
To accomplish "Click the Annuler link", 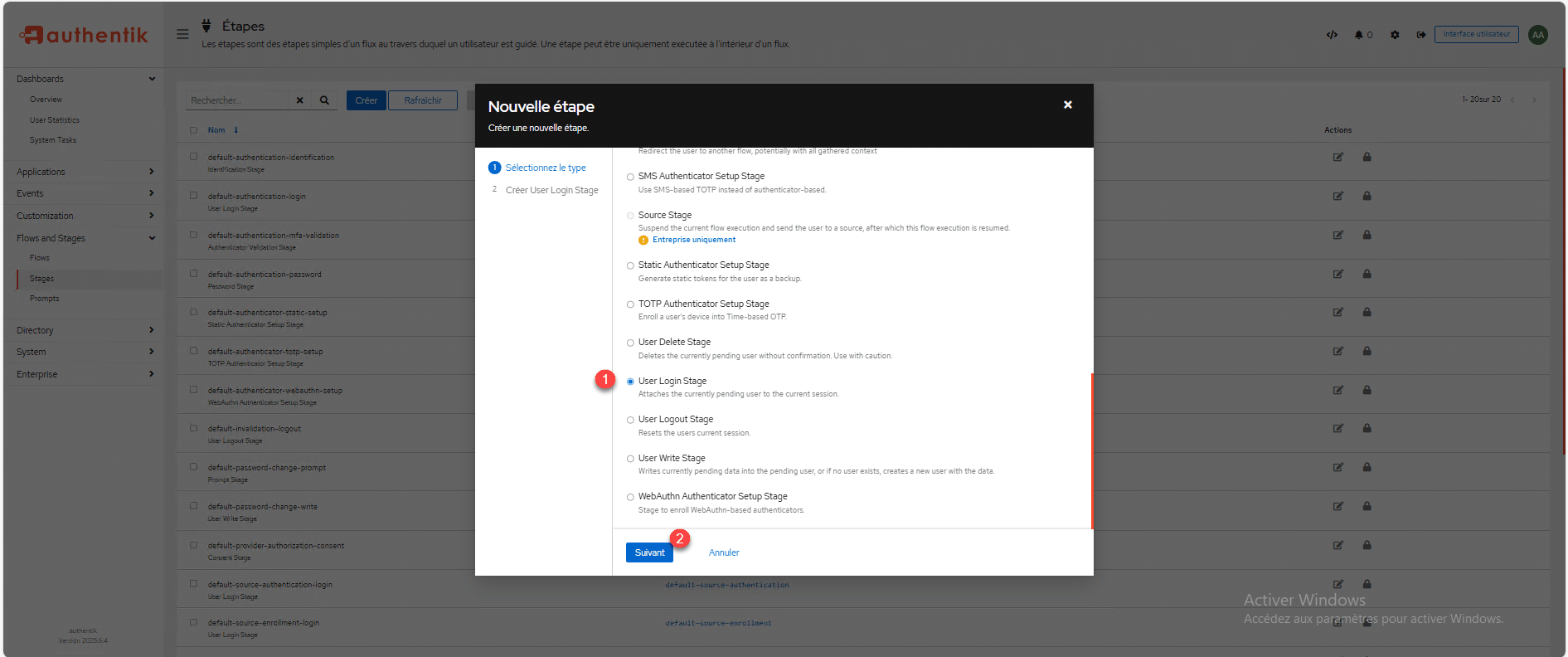I will [x=724, y=552].
